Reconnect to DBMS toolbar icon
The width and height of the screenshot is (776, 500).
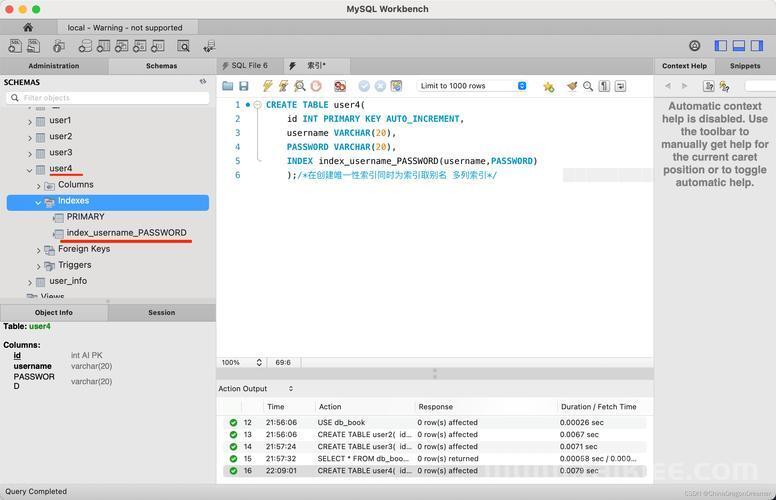[209, 47]
